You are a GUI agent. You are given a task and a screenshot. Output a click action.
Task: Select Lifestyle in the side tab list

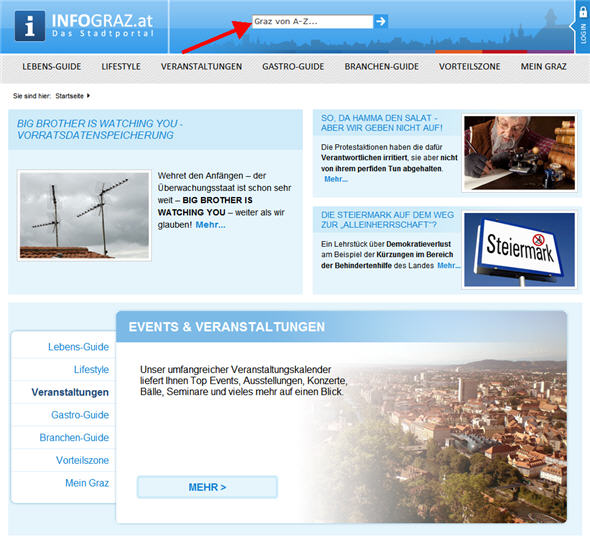coord(91,370)
